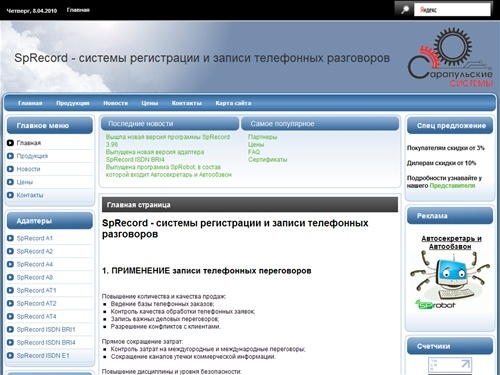Click arrow icon beside SpRecord A1

10,238
